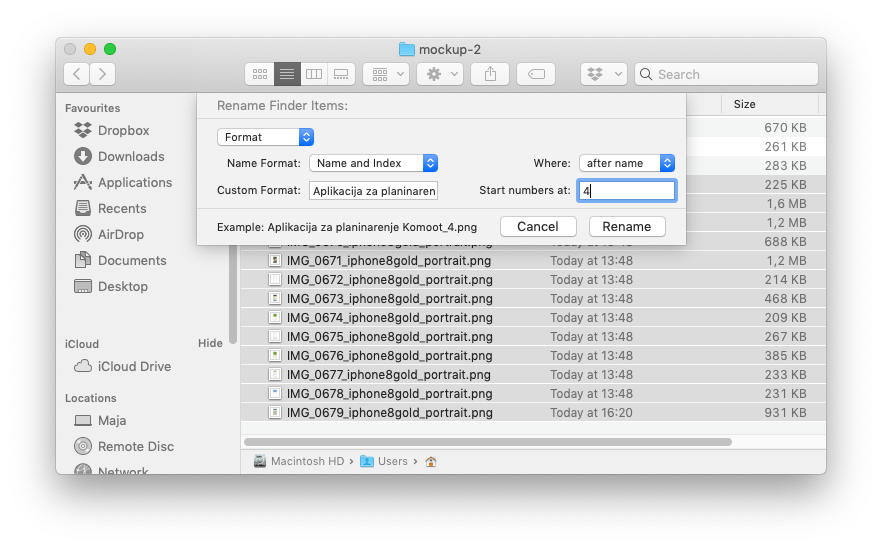
Task: Switch to gallery view in toolbar
Action: [341, 74]
